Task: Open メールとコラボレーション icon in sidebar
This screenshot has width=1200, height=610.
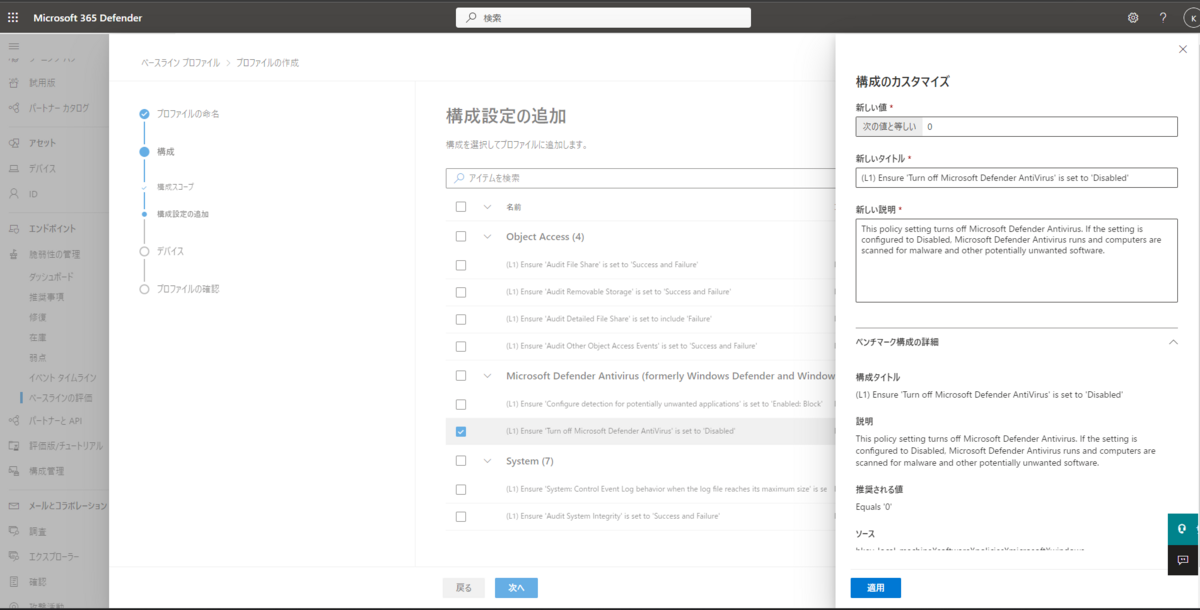Action: tap(14, 506)
